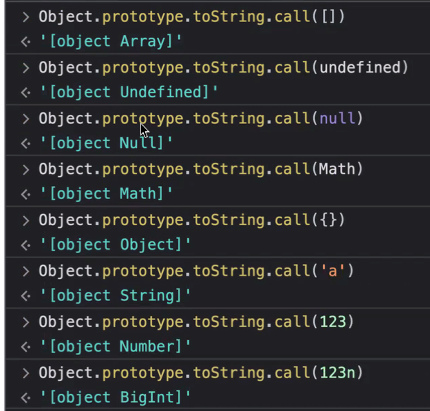Image resolution: width=430 pixels, height=411 pixels.
Task: Click the '[object Number]' output string
Action: tap(115, 347)
